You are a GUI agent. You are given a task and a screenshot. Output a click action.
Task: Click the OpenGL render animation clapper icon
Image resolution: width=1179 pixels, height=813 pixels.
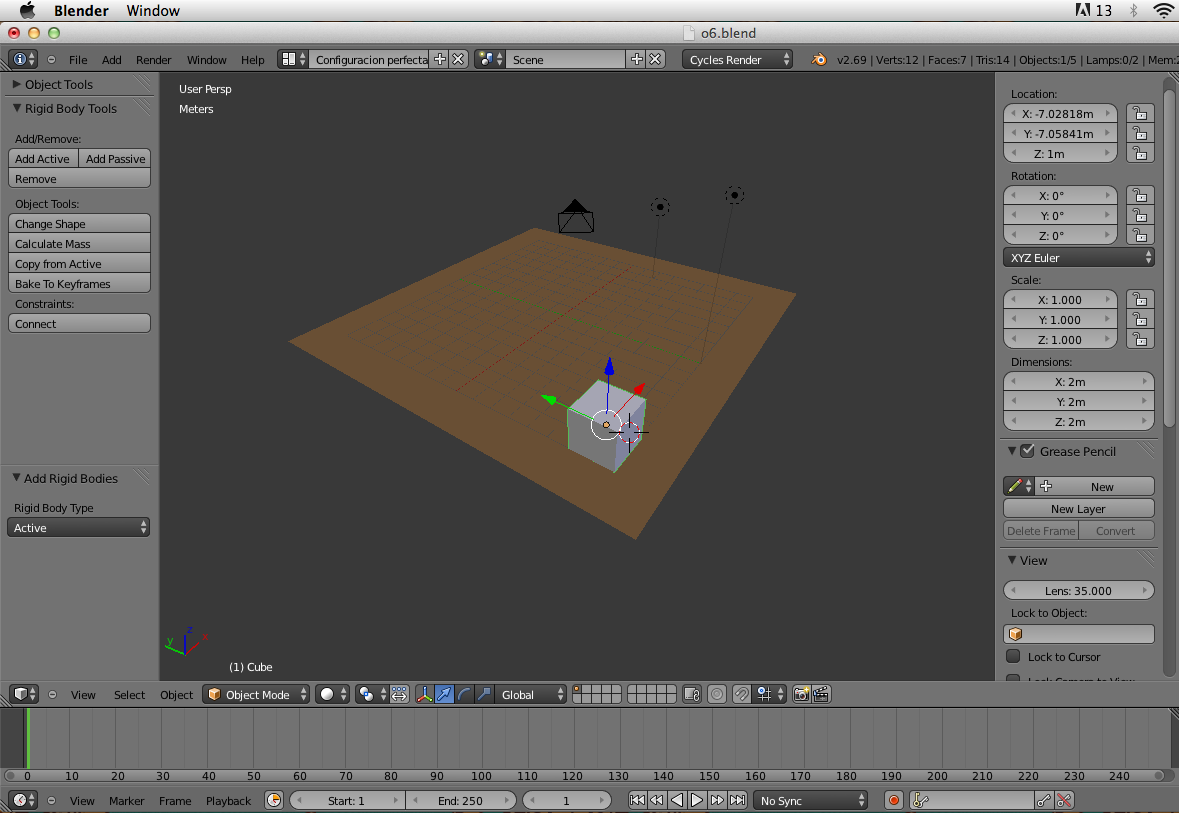(x=821, y=694)
